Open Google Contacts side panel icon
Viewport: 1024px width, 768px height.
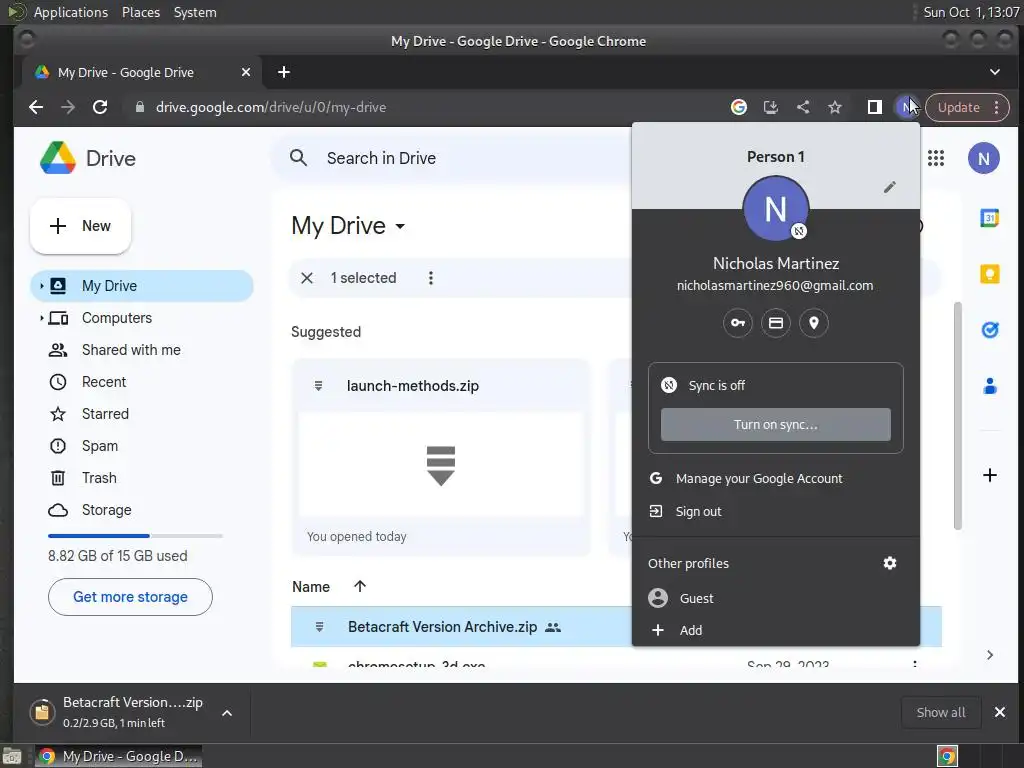tap(989, 386)
